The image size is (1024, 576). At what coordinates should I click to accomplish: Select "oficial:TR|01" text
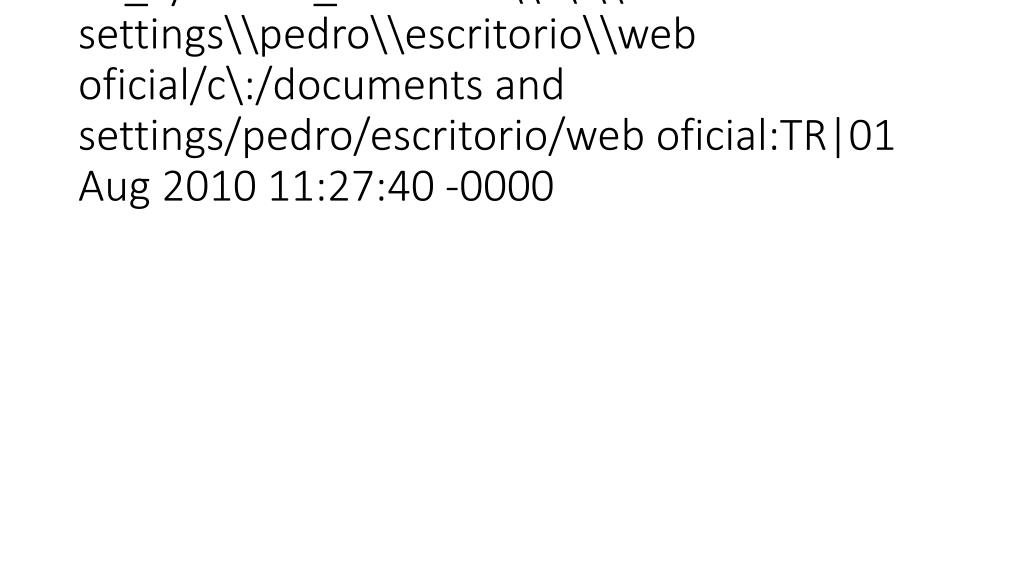(775, 136)
